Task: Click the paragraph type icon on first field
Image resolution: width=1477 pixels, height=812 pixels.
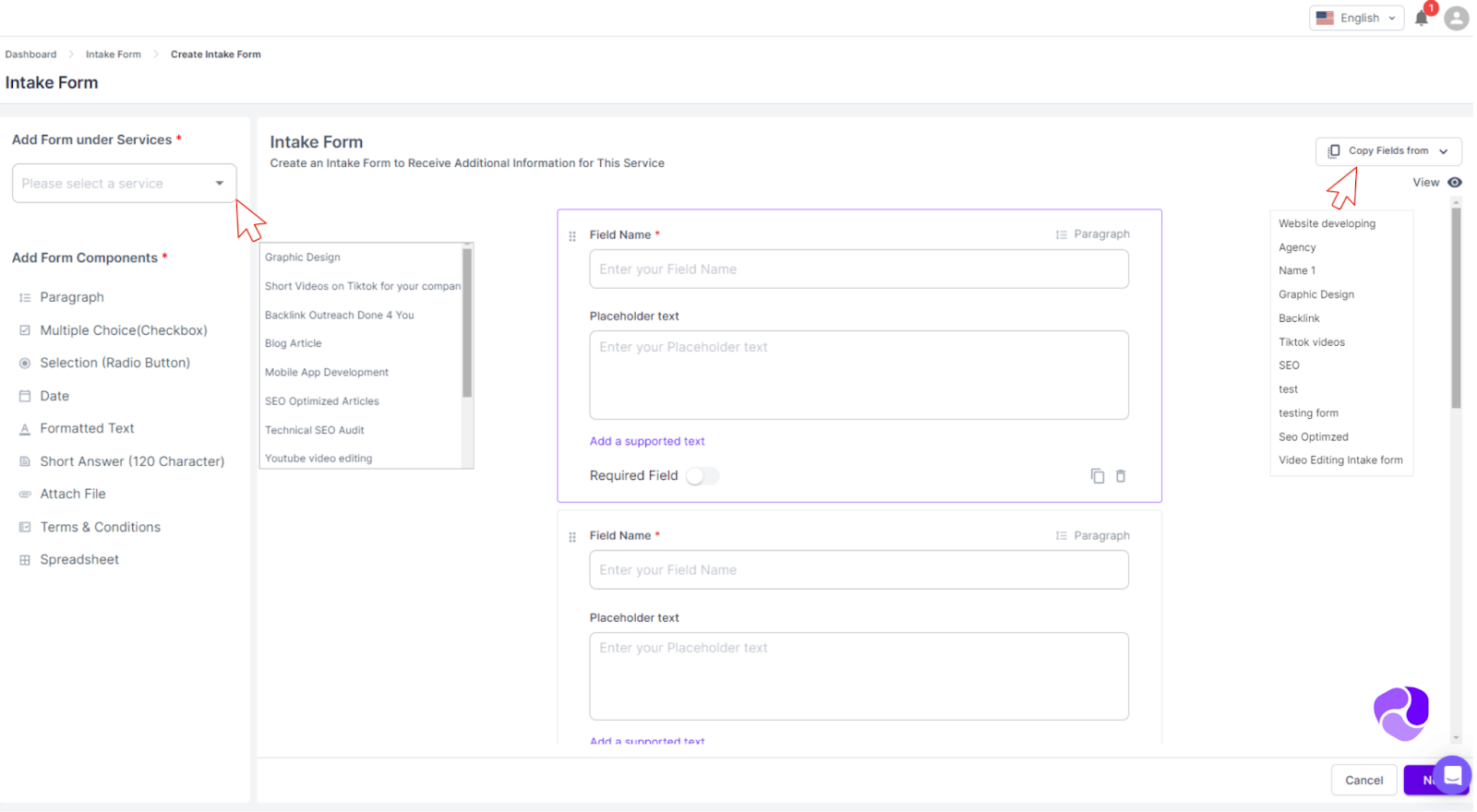Action: (1062, 234)
